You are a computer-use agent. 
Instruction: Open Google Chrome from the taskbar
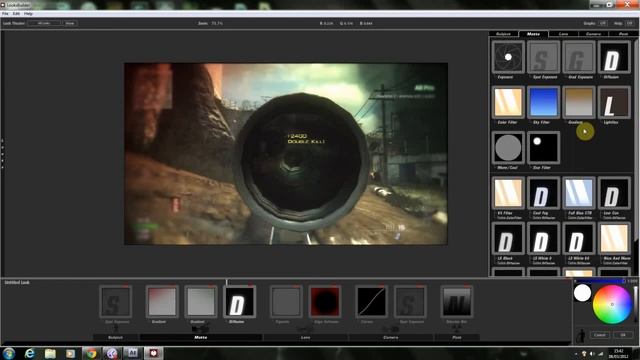coord(91,353)
